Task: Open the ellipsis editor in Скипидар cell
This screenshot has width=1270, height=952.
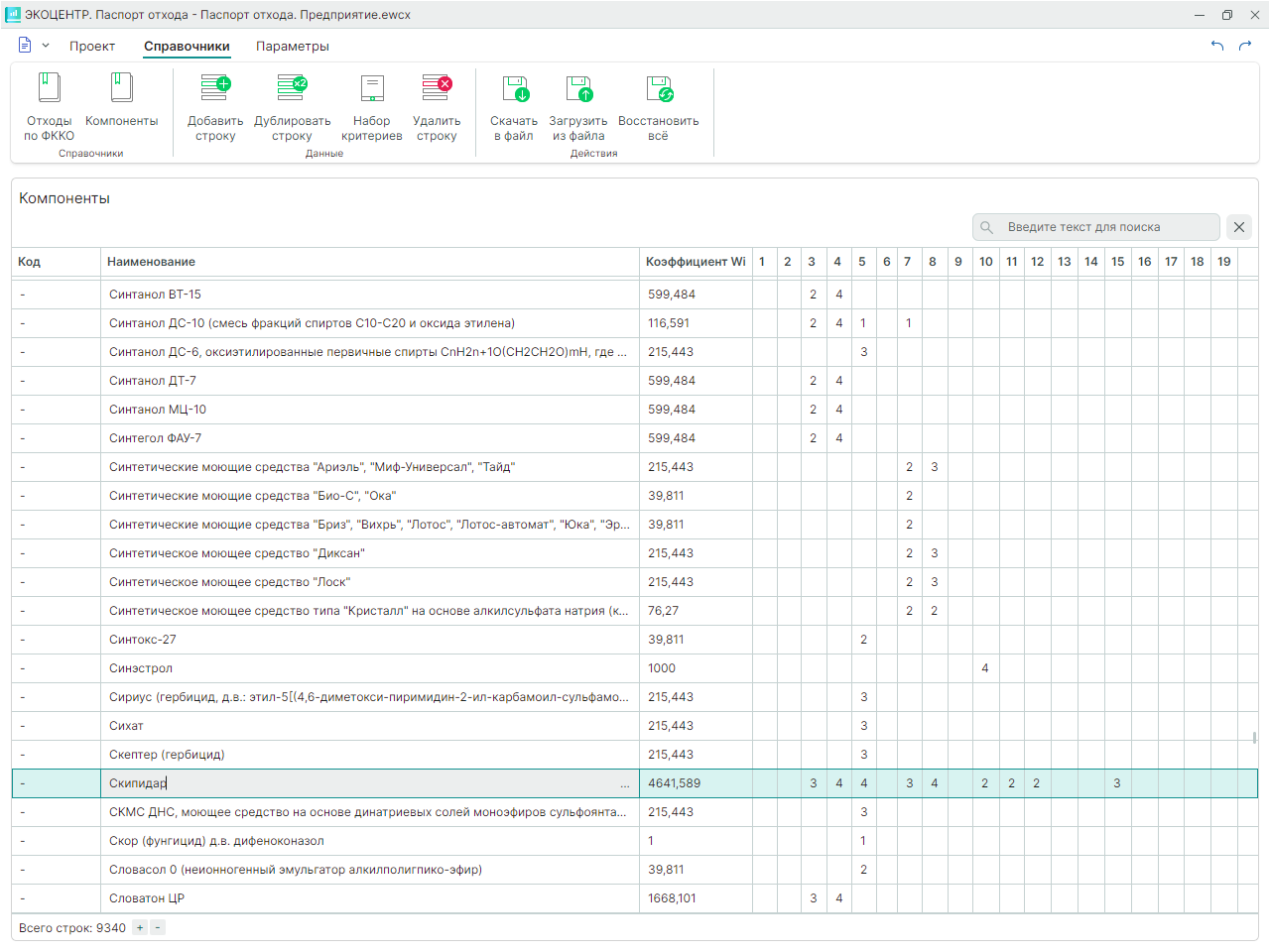Action: coord(625,784)
